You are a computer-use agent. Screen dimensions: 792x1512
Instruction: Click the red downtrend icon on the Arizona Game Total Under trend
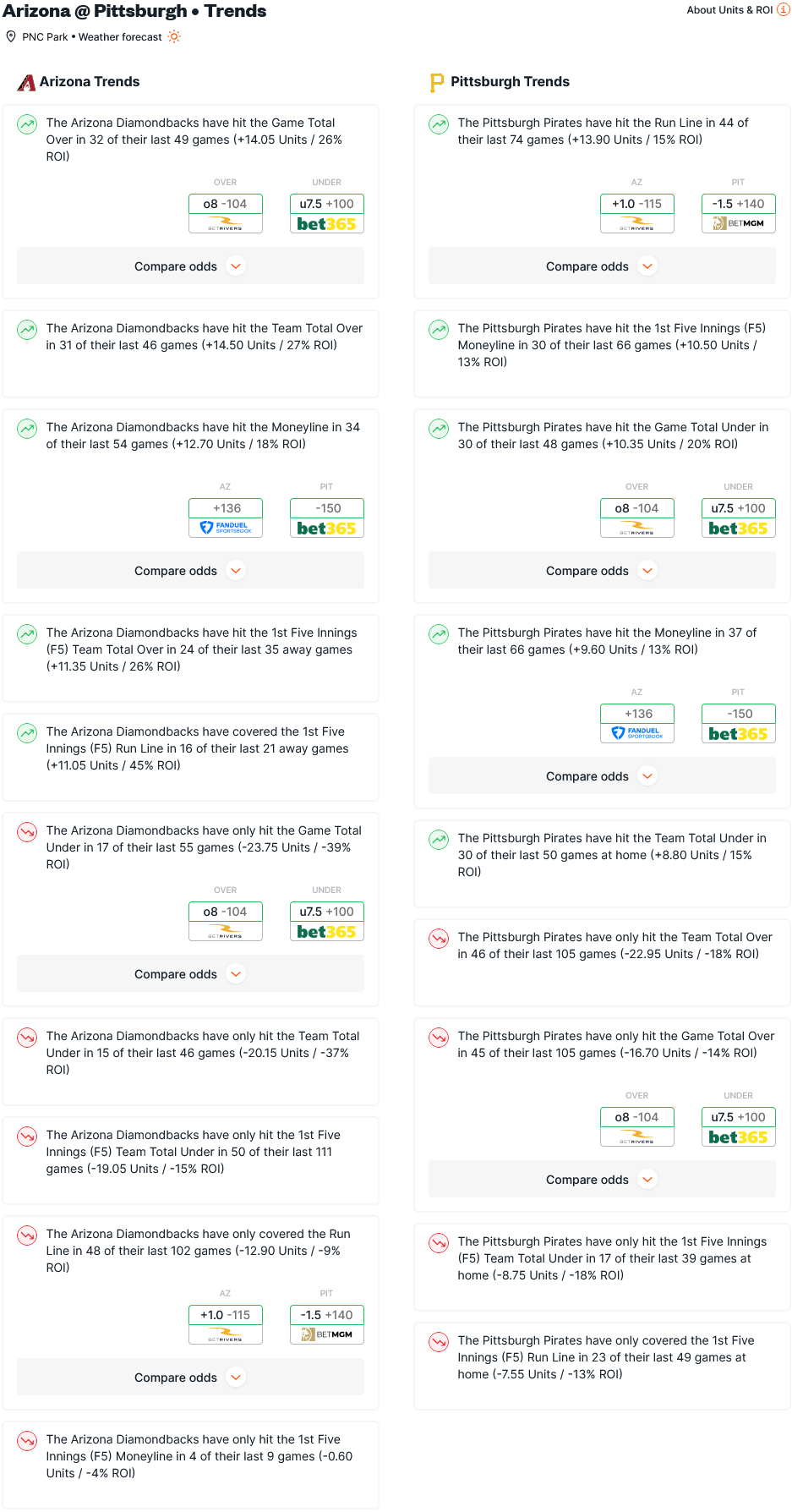click(x=27, y=832)
